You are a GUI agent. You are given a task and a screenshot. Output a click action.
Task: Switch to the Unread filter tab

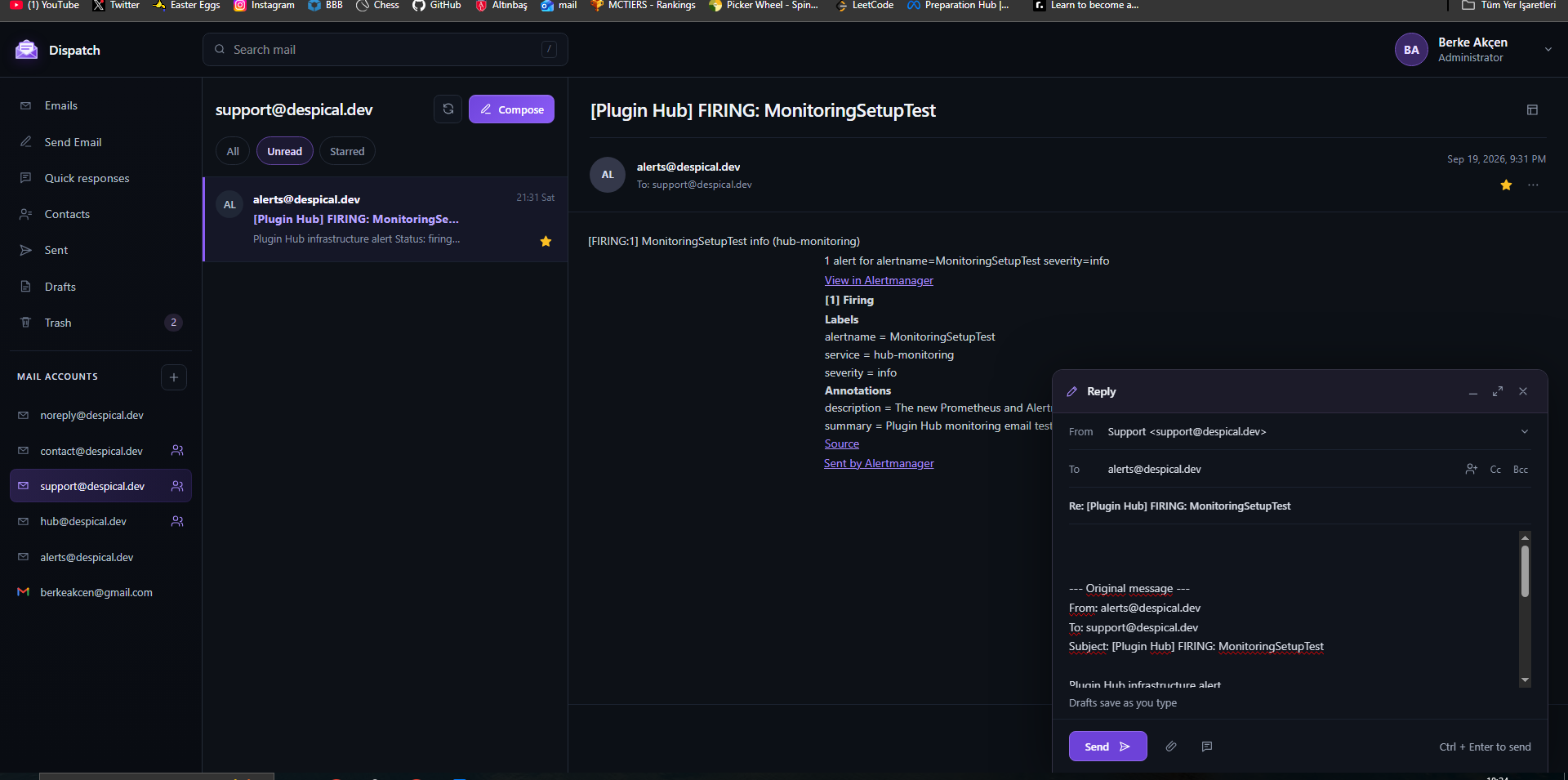[x=284, y=151]
